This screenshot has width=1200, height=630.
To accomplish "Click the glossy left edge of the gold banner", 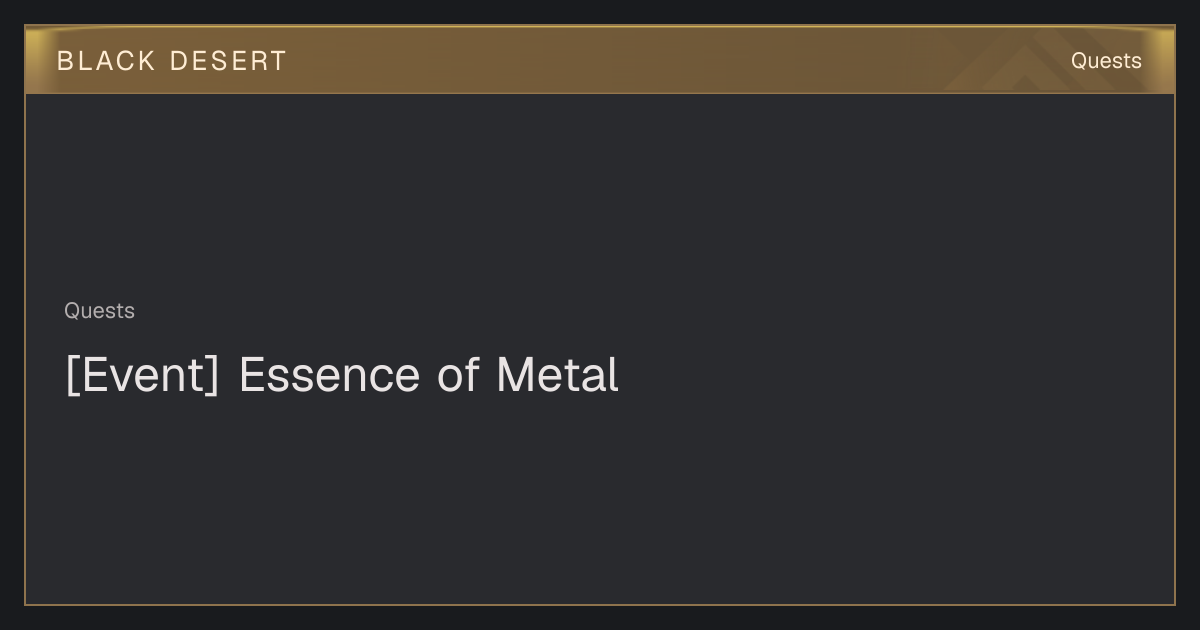I will [x=36, y=60].
